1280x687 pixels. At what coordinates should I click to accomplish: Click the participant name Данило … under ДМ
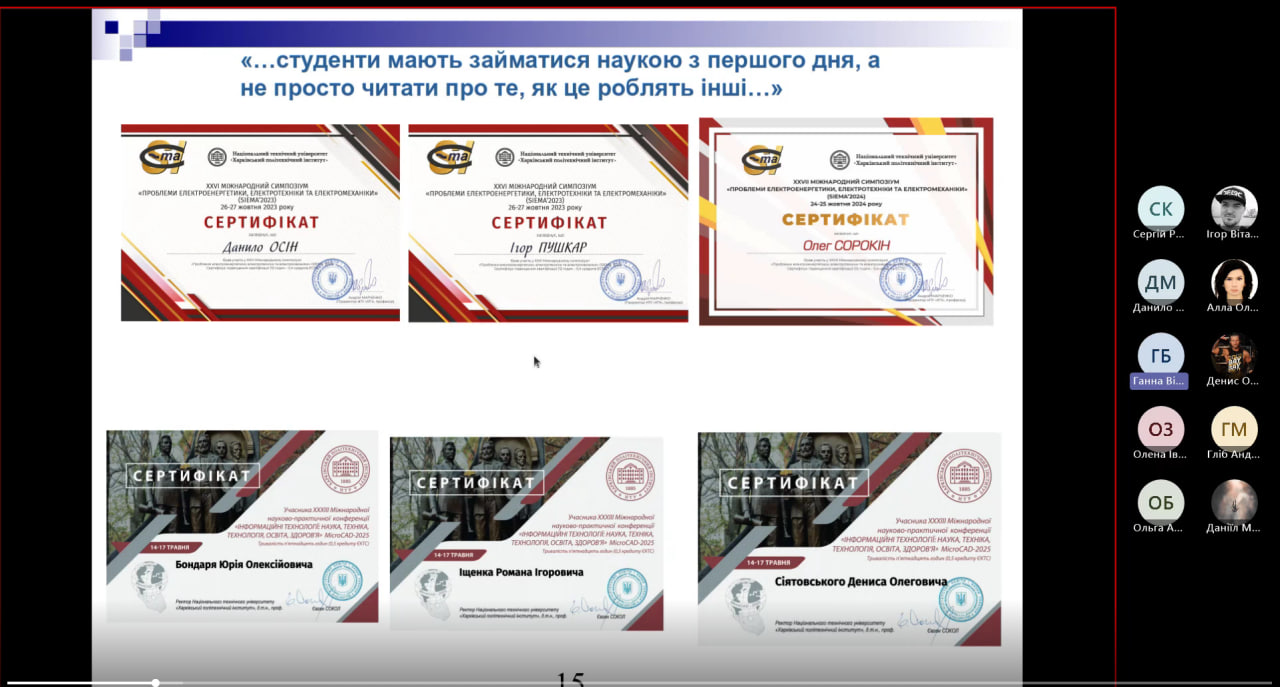[1159, 307]
